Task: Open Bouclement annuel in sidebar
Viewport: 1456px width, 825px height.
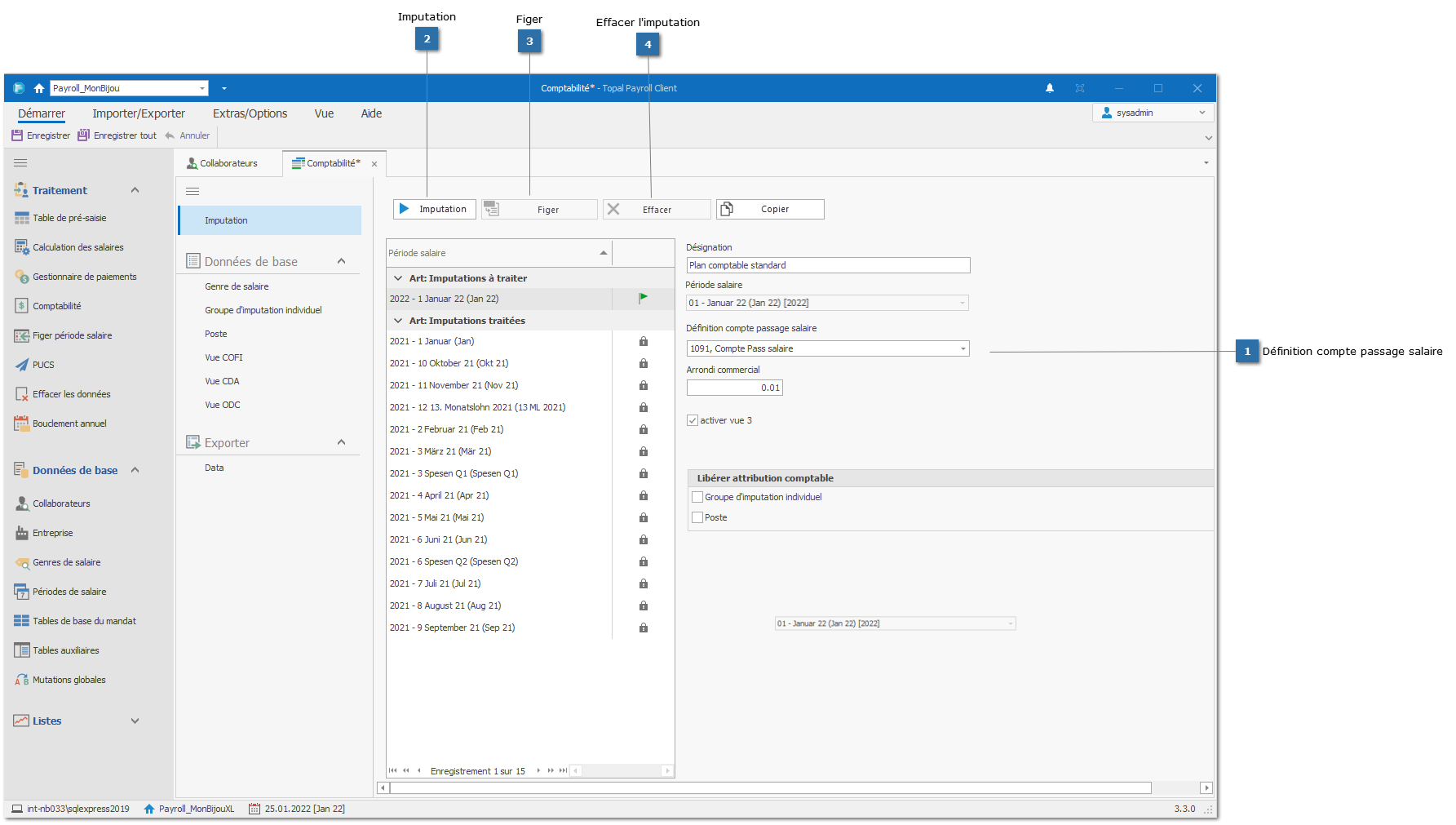Action: (x=69, y=424)
